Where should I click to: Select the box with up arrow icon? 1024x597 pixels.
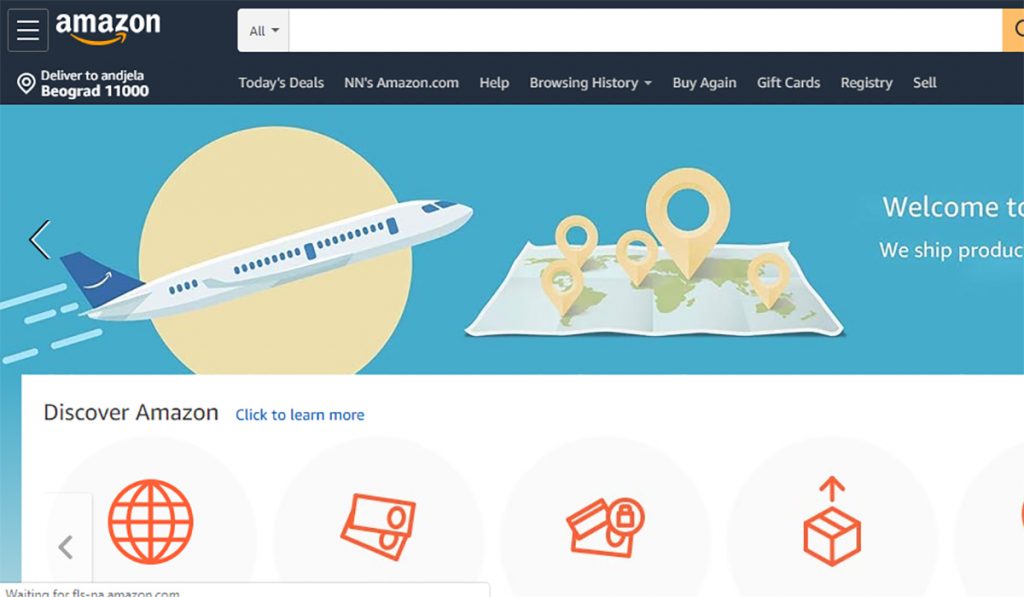[832, 521]
